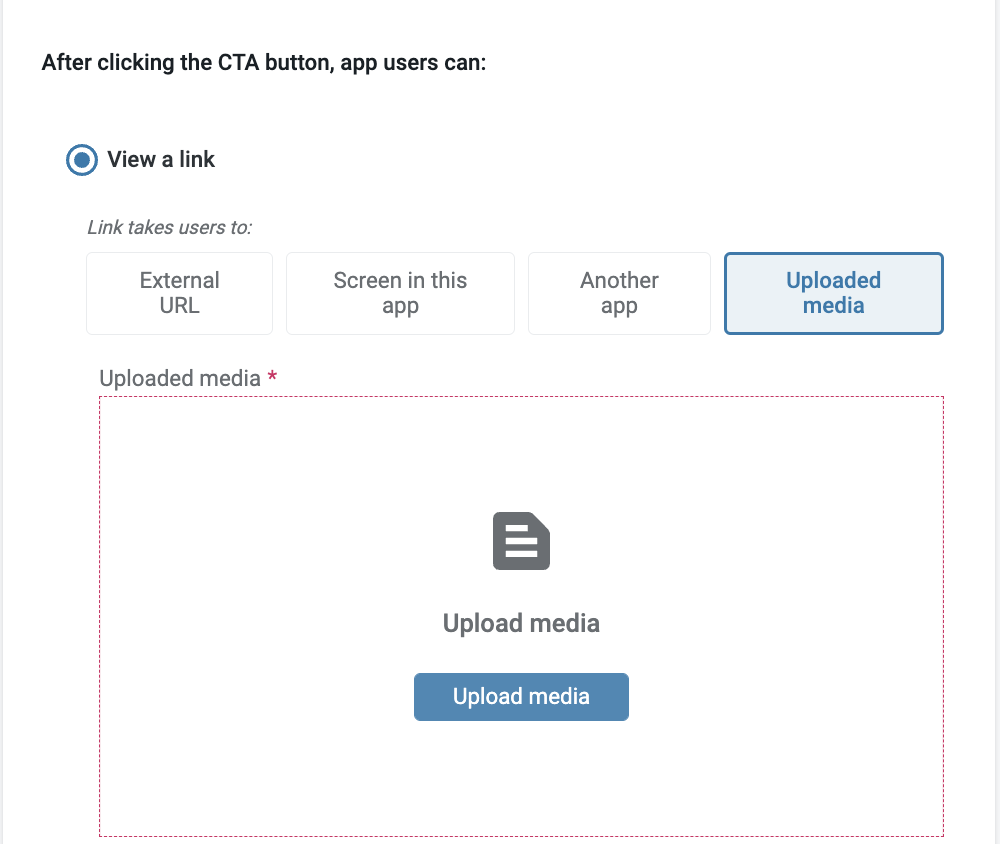Click the "Uploaded media" field label

point(180,379)
